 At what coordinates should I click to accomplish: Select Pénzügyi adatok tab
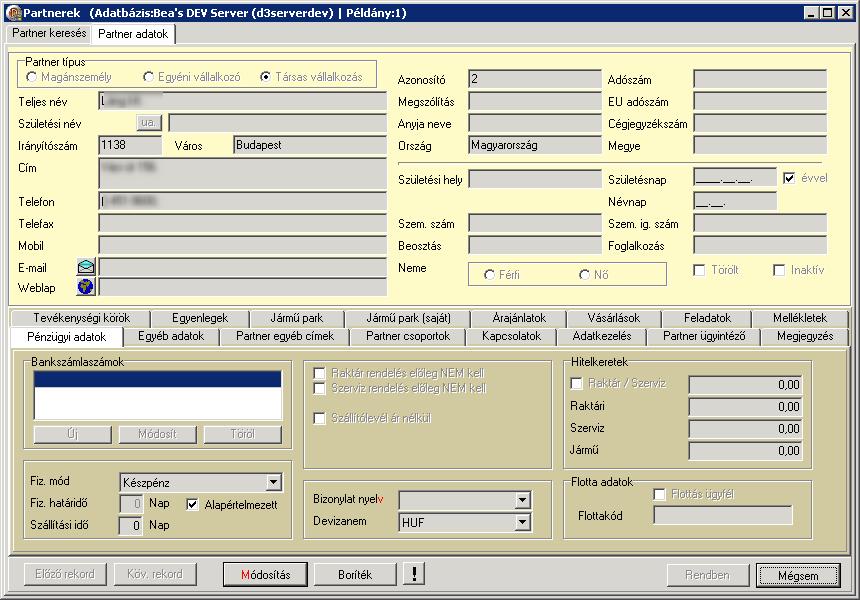(x=66, y=337)
